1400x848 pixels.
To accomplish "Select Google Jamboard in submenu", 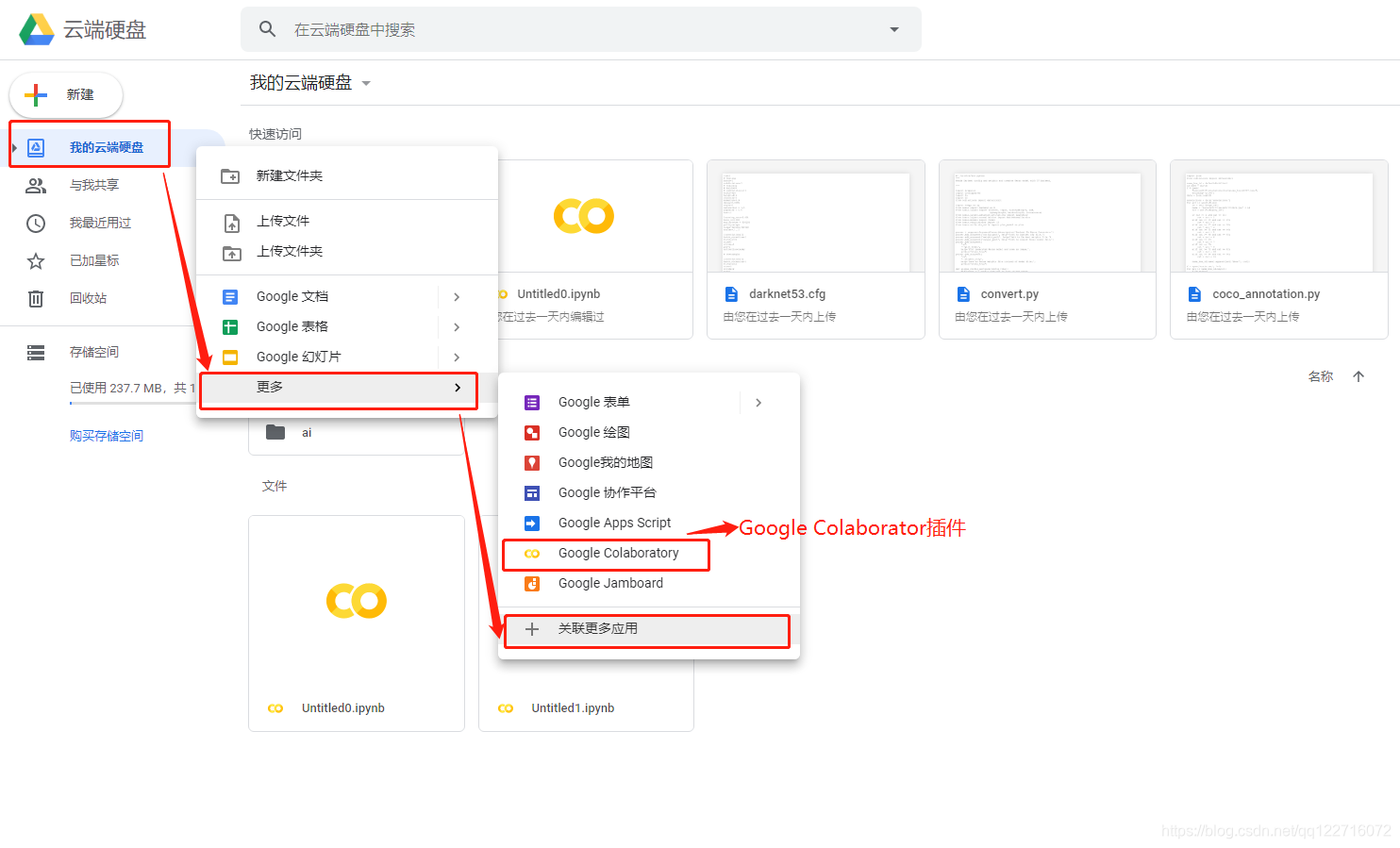I will 649,583.
